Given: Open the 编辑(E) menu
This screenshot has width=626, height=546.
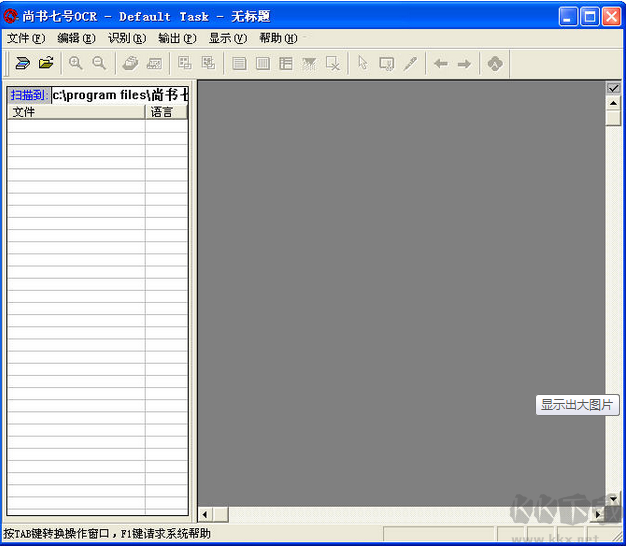Looking at the screenshot, I should point(76,38).
